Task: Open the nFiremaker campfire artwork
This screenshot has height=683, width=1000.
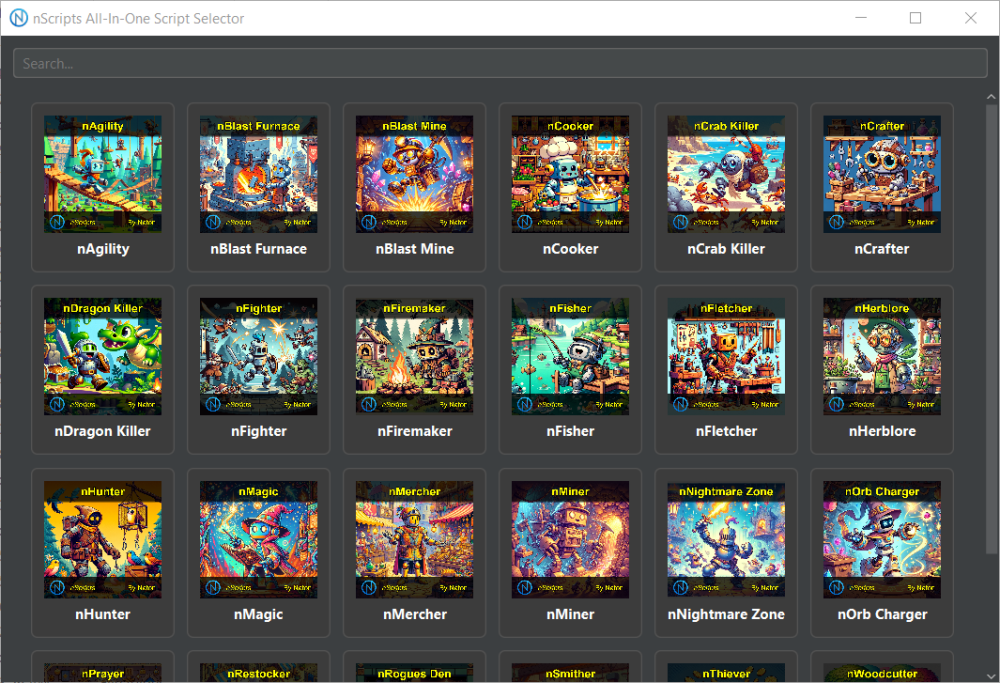Action: tap(415, 356)
